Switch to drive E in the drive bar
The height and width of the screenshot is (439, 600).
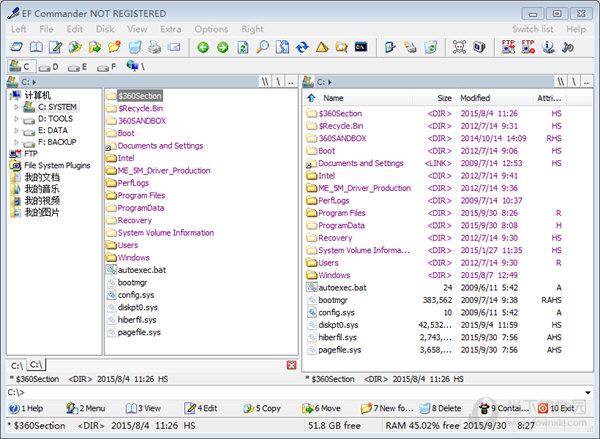coord(78,67)
